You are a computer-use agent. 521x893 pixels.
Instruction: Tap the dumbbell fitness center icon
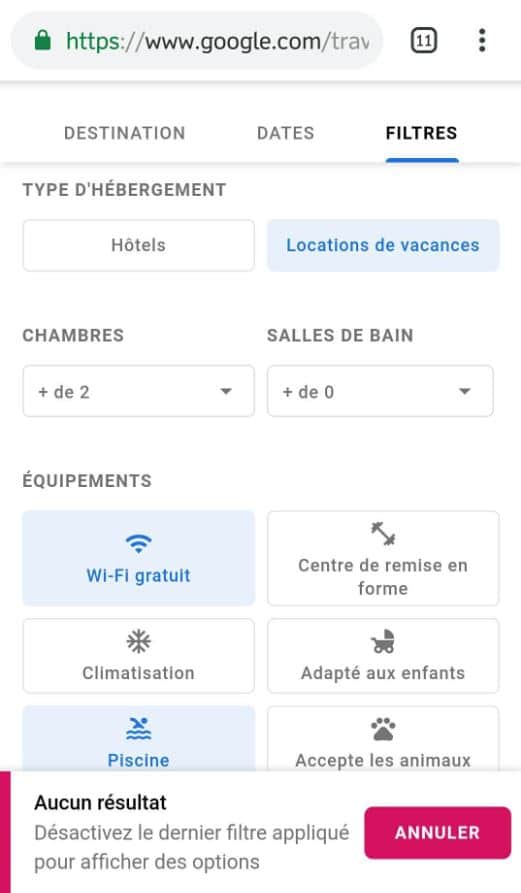click(383, 534)
